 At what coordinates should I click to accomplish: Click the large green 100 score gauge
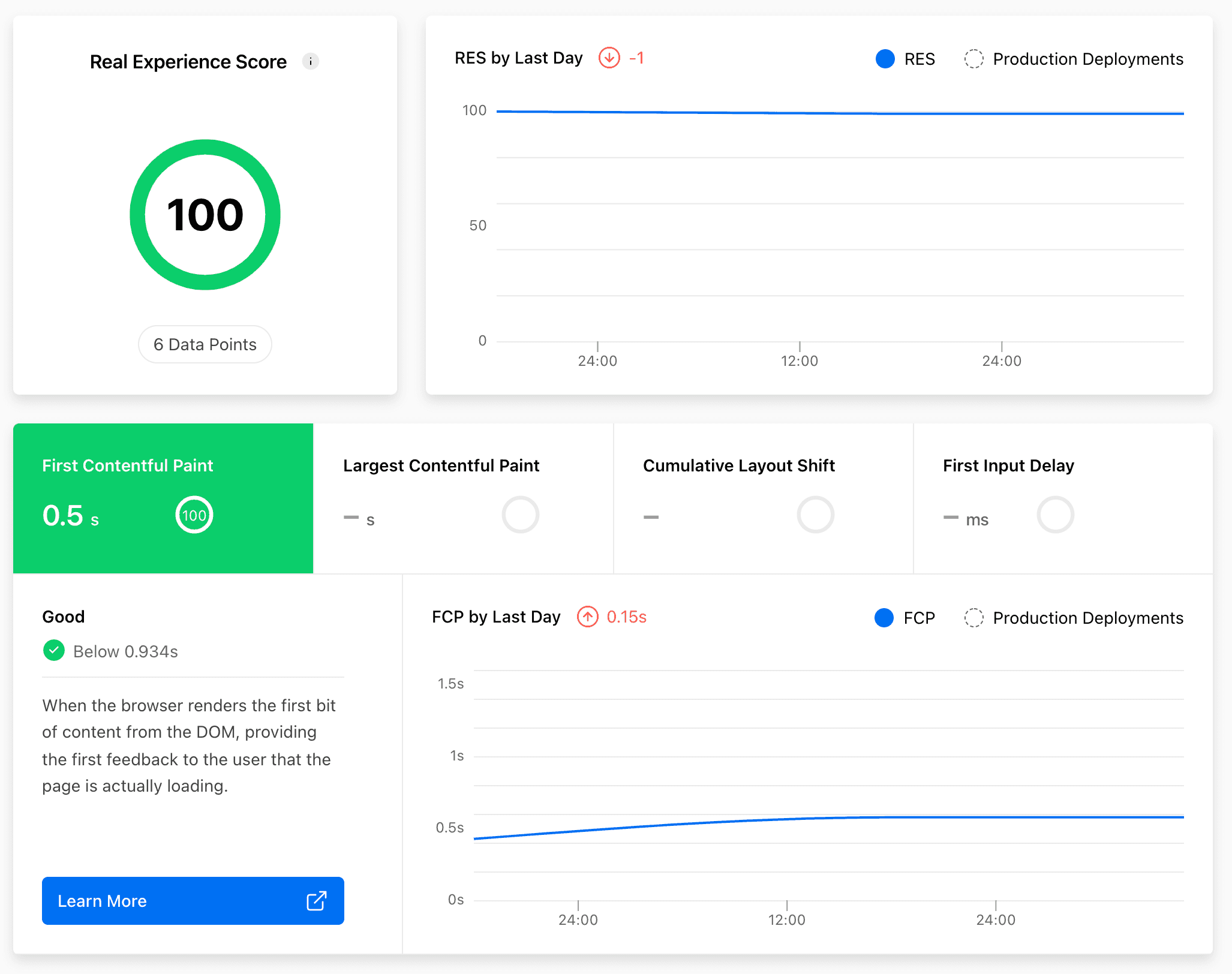[205, 215]
